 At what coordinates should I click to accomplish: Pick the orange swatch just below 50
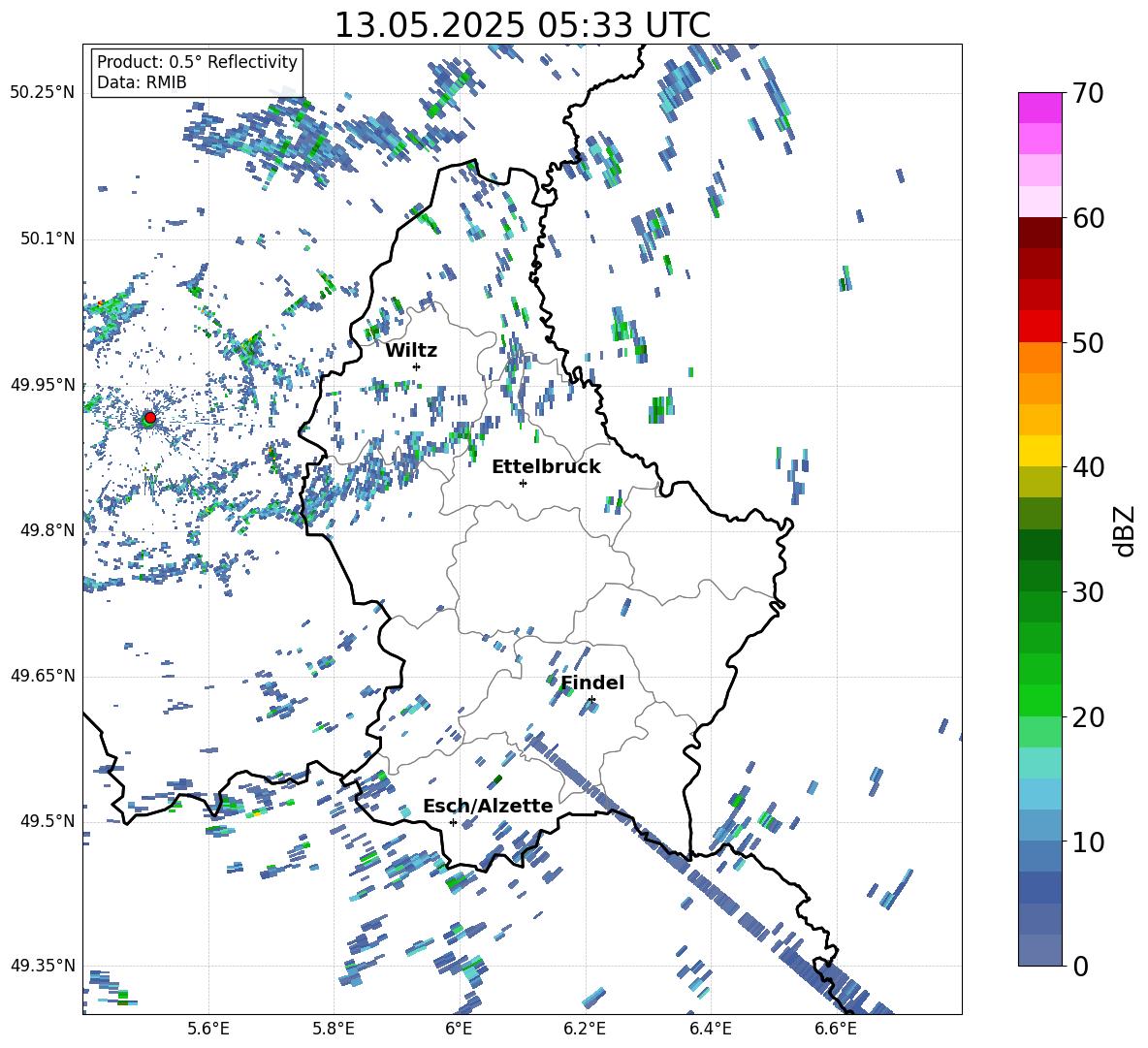click(1040, 358)
